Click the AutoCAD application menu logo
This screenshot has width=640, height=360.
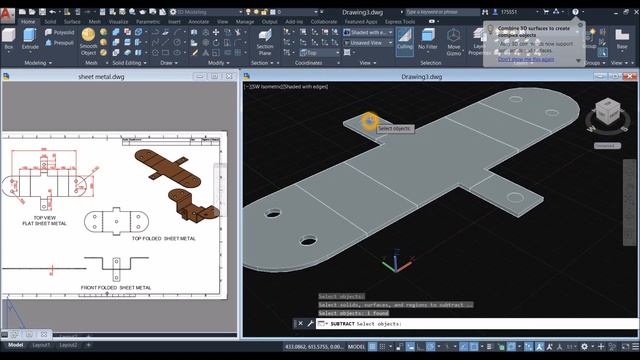click(7, 15)
